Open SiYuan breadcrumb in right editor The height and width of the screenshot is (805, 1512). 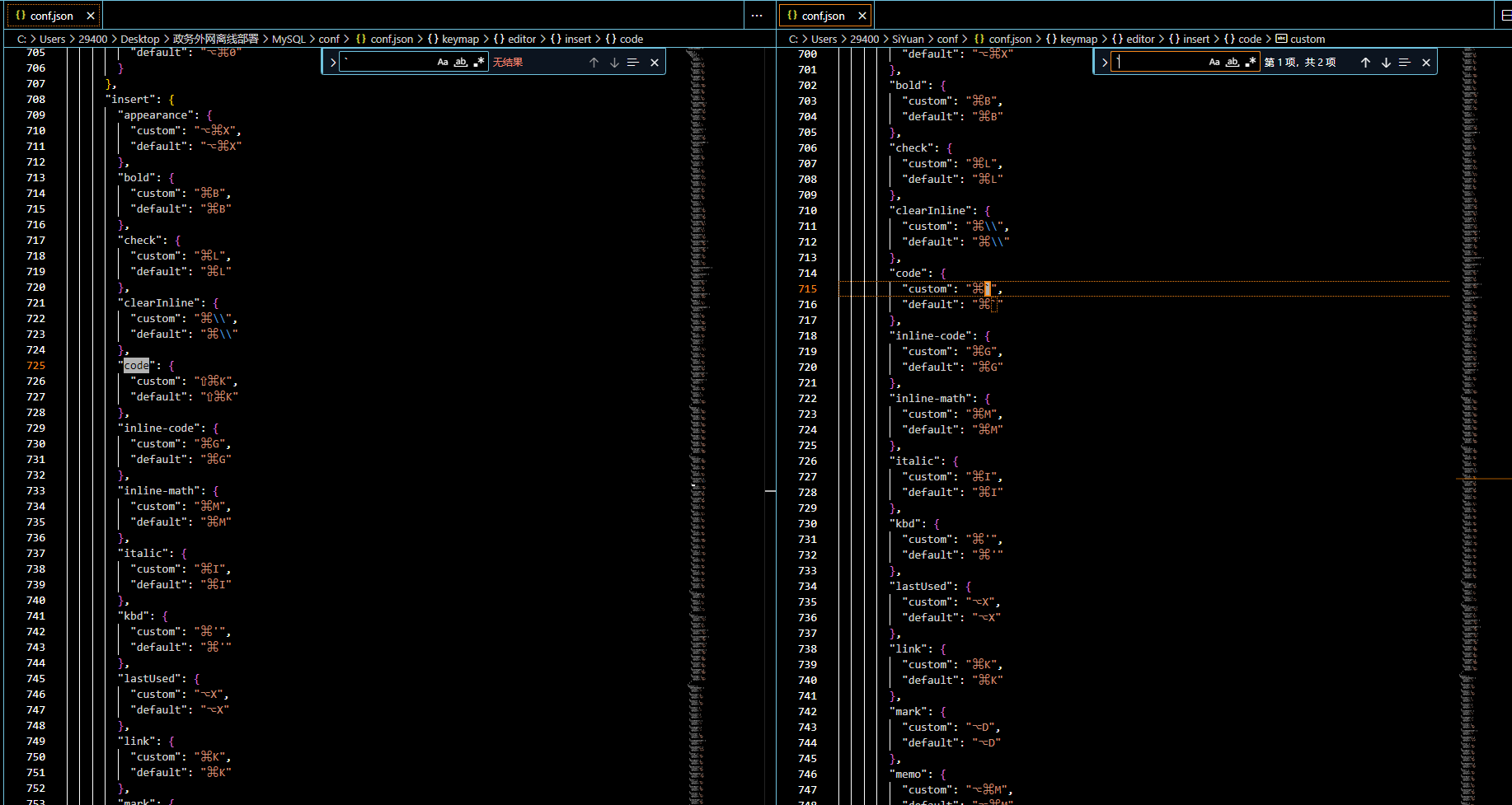(x=908, y=39)
